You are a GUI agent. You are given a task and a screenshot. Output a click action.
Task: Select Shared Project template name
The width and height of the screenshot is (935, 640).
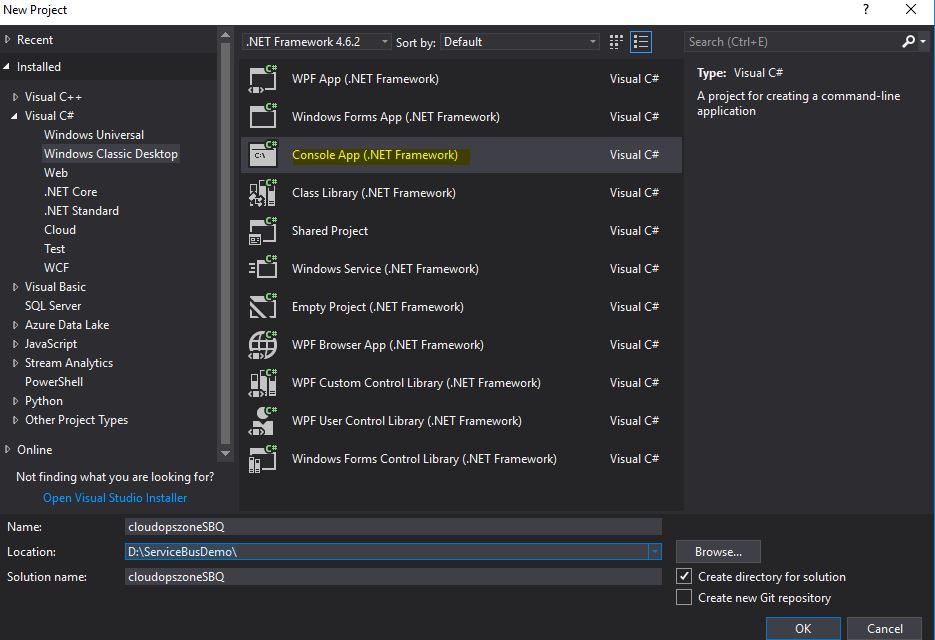click(330, 231)
